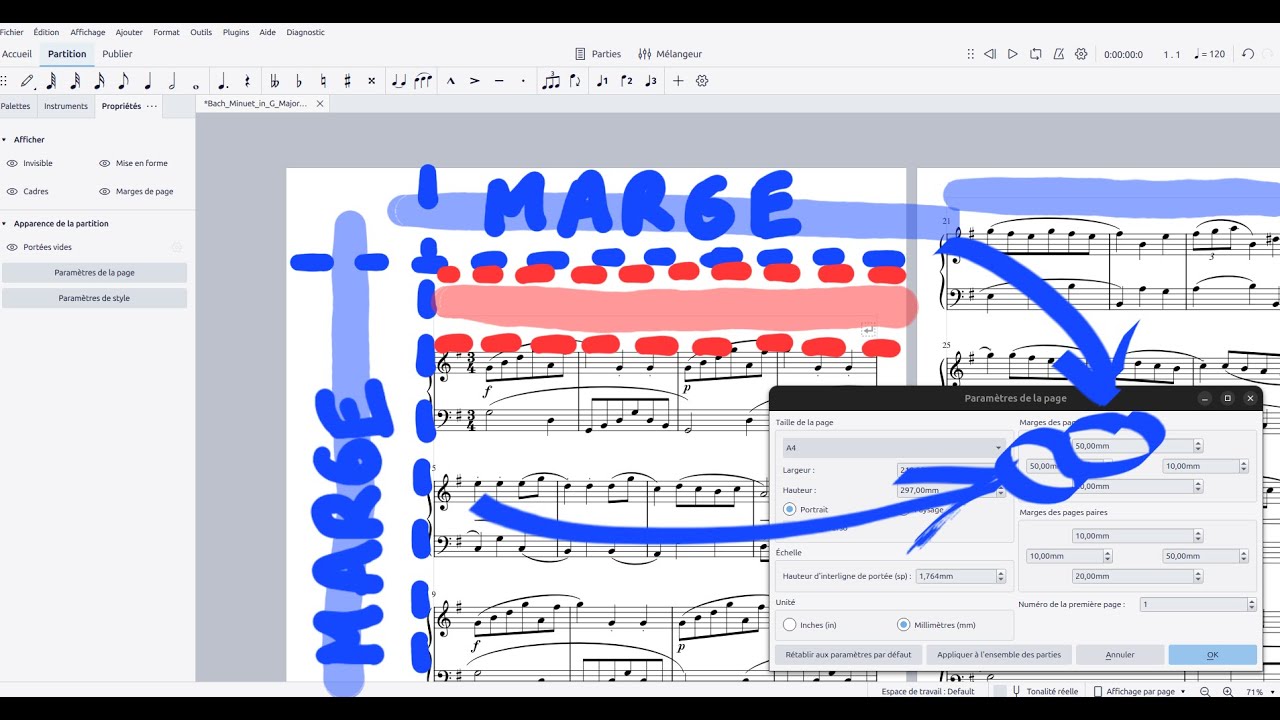Toggle loop playback
Viewport: 1280px width, 720px height.
(1036, 54)
